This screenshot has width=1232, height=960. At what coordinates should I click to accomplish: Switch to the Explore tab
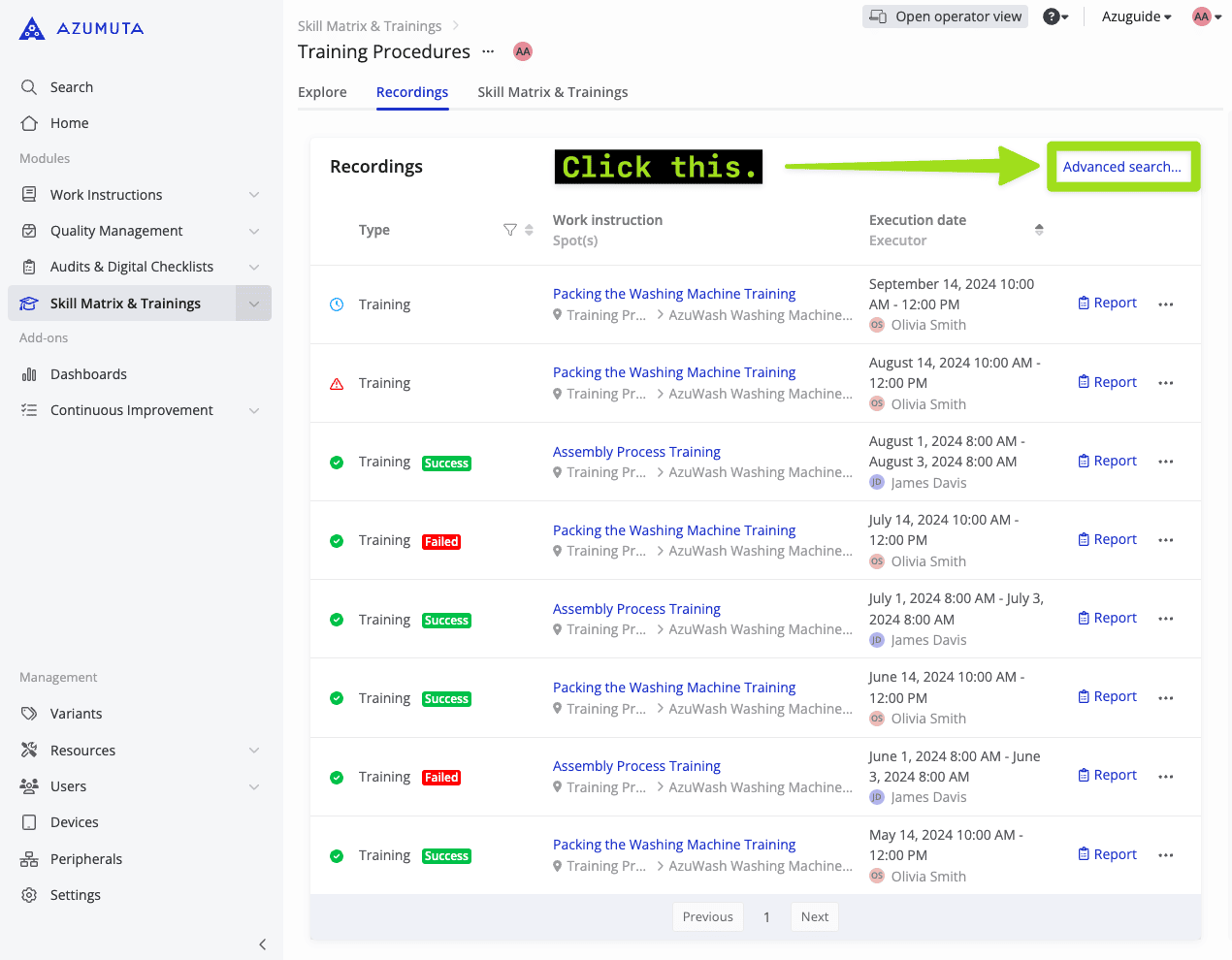point(322,91)
